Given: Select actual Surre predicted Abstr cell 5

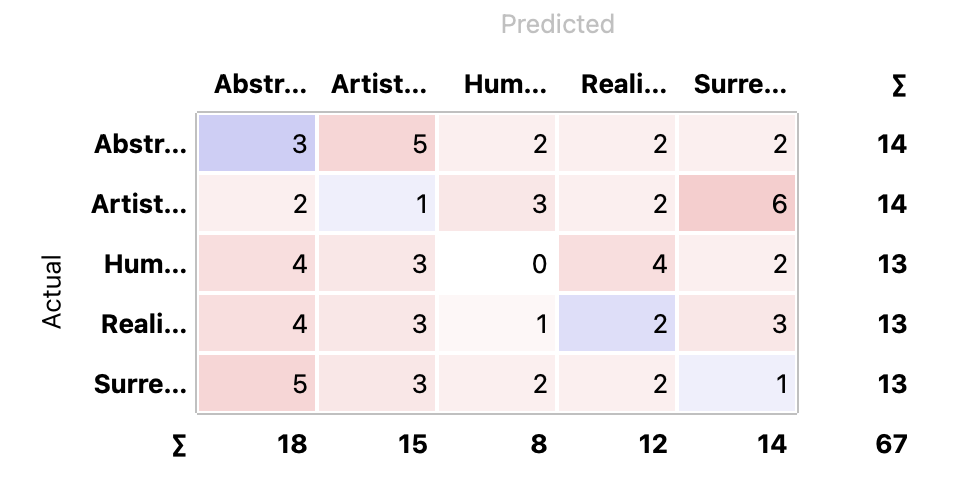Looking at the screenshot, I should pyautogui.click(x=257, y=383).
